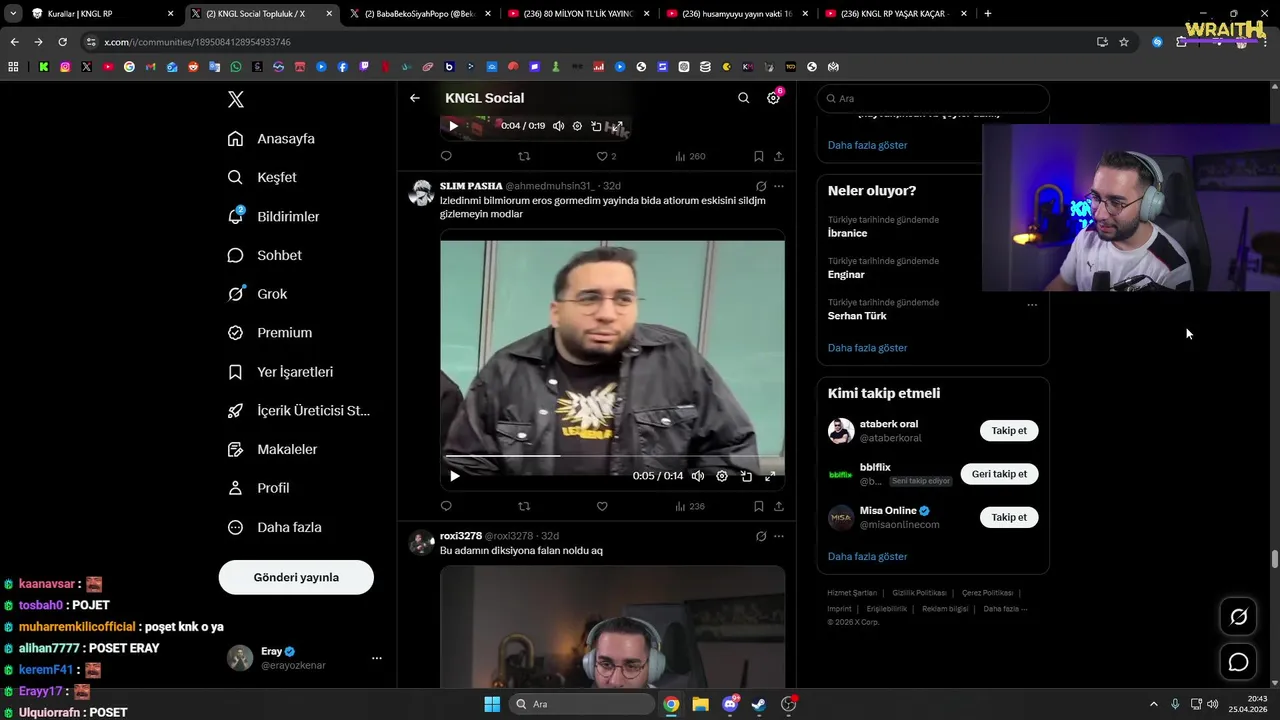Click the Ara search field on X
This screenshot has height=720, width=1280.
(x=933, y=99)
